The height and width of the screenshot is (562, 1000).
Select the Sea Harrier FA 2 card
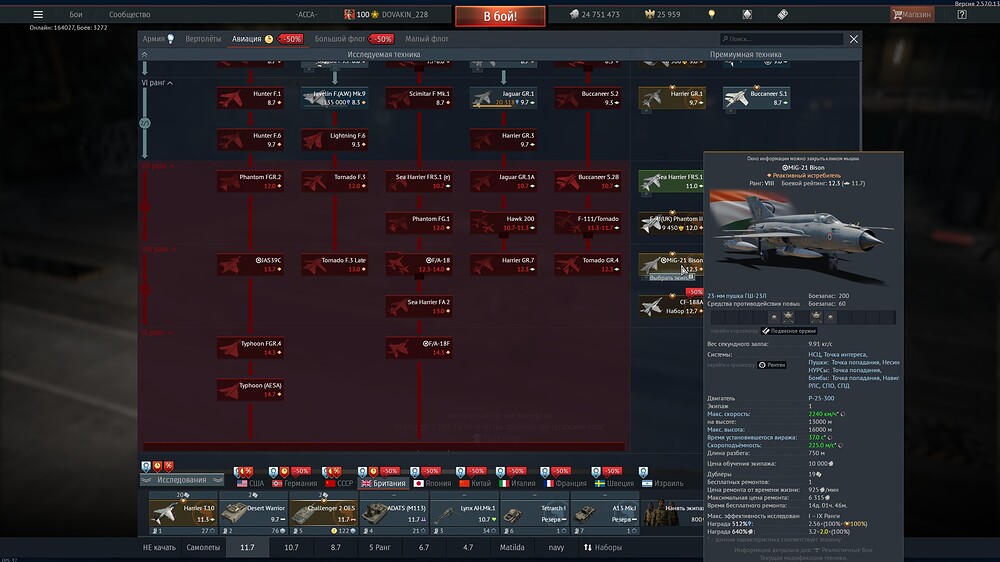tap(419, 306)
